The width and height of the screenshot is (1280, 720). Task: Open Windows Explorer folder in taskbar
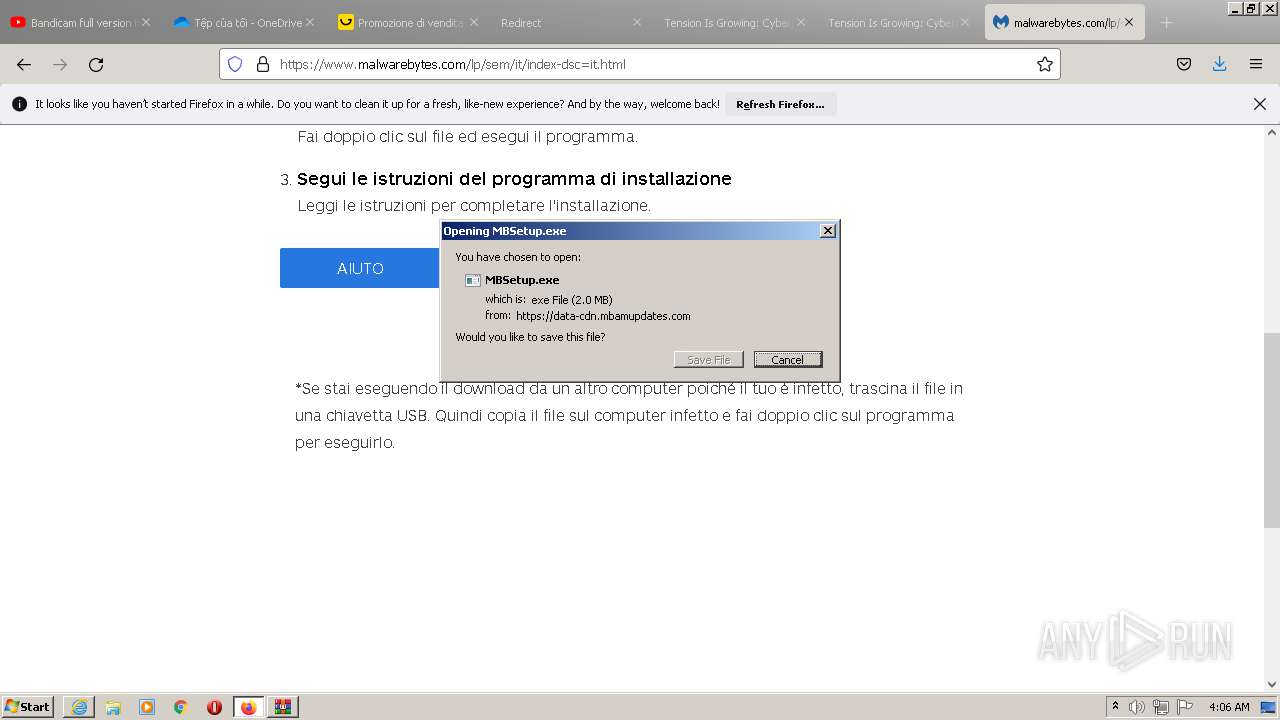[113, 707]
